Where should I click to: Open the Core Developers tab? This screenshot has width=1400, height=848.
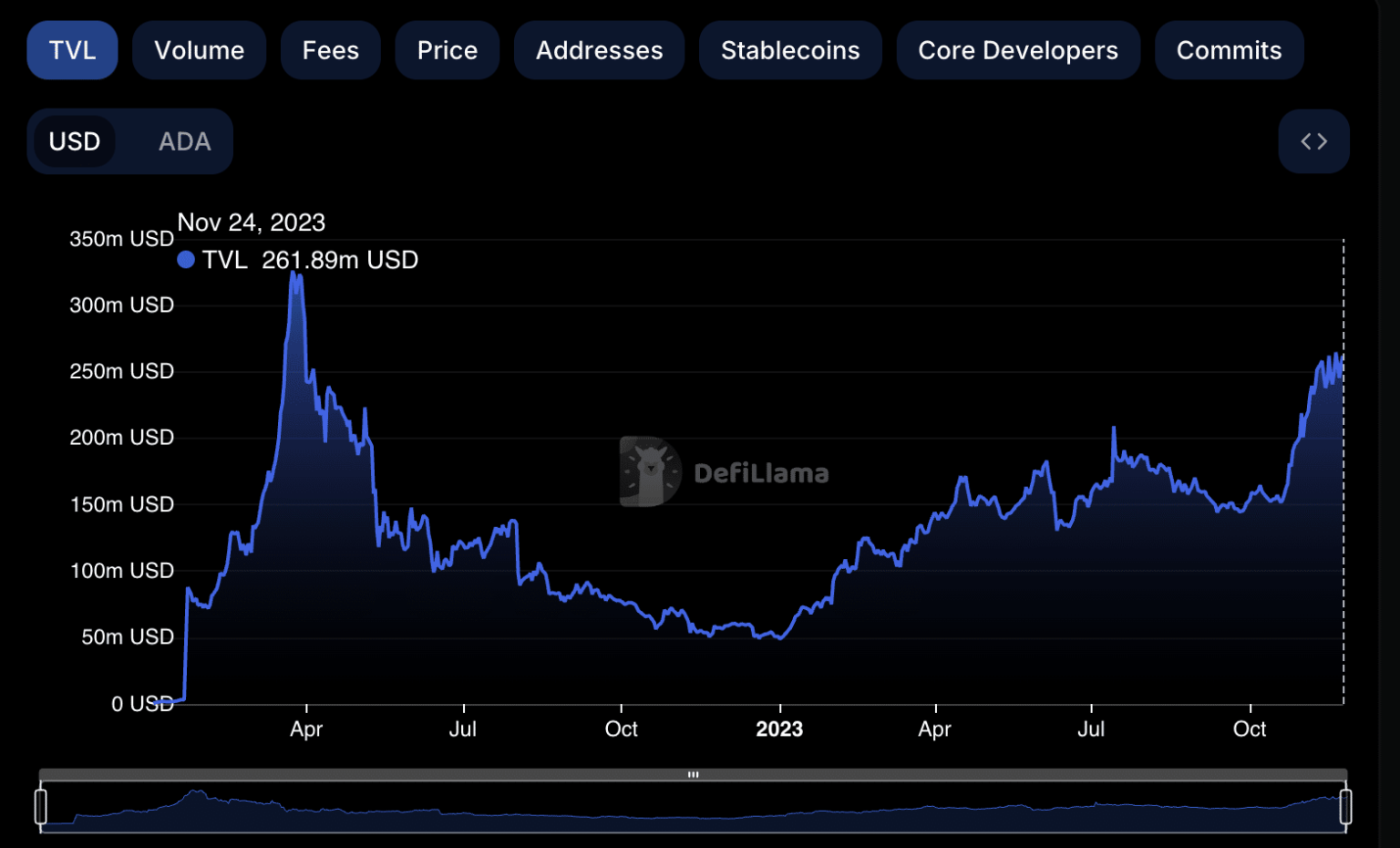tap(1017, 50)
